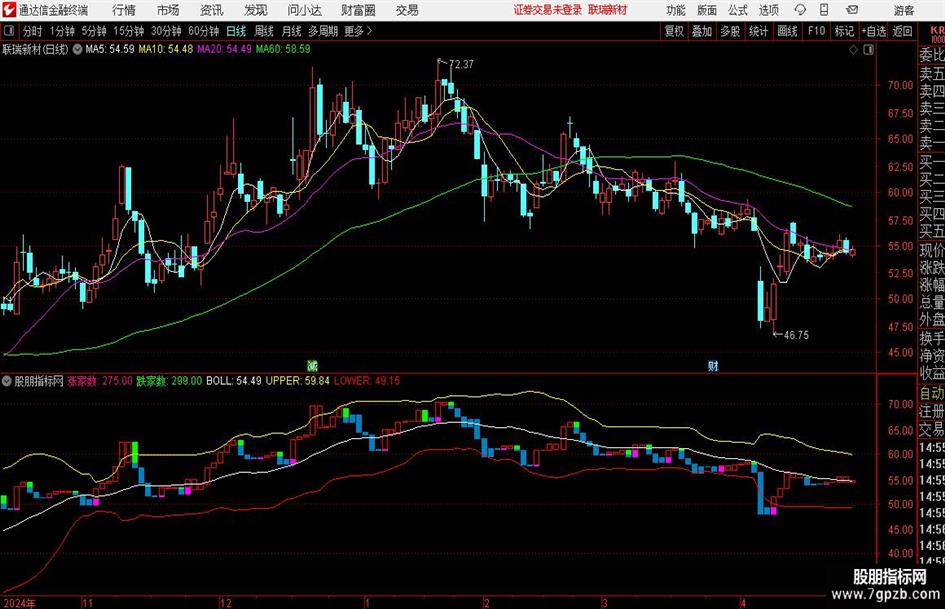Click the 2024年 date axis label
The image size is (945, 609).
click(x=19, y=603)
